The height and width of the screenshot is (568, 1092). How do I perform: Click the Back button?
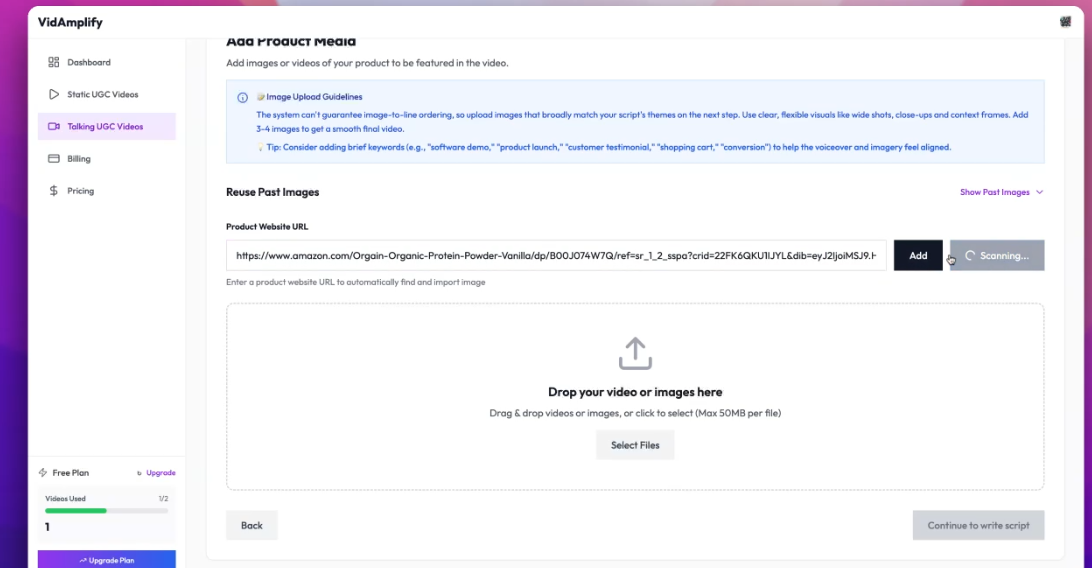click(x=252, y=525)
